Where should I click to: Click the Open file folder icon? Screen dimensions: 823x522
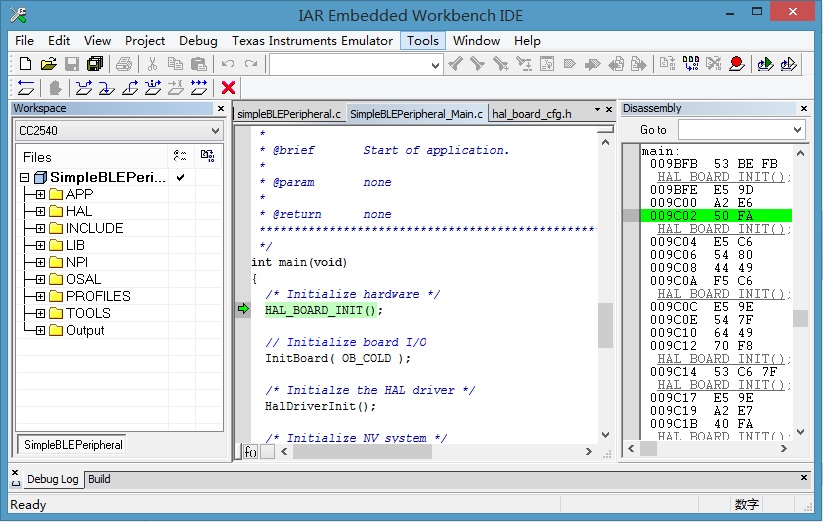point(49,64)
